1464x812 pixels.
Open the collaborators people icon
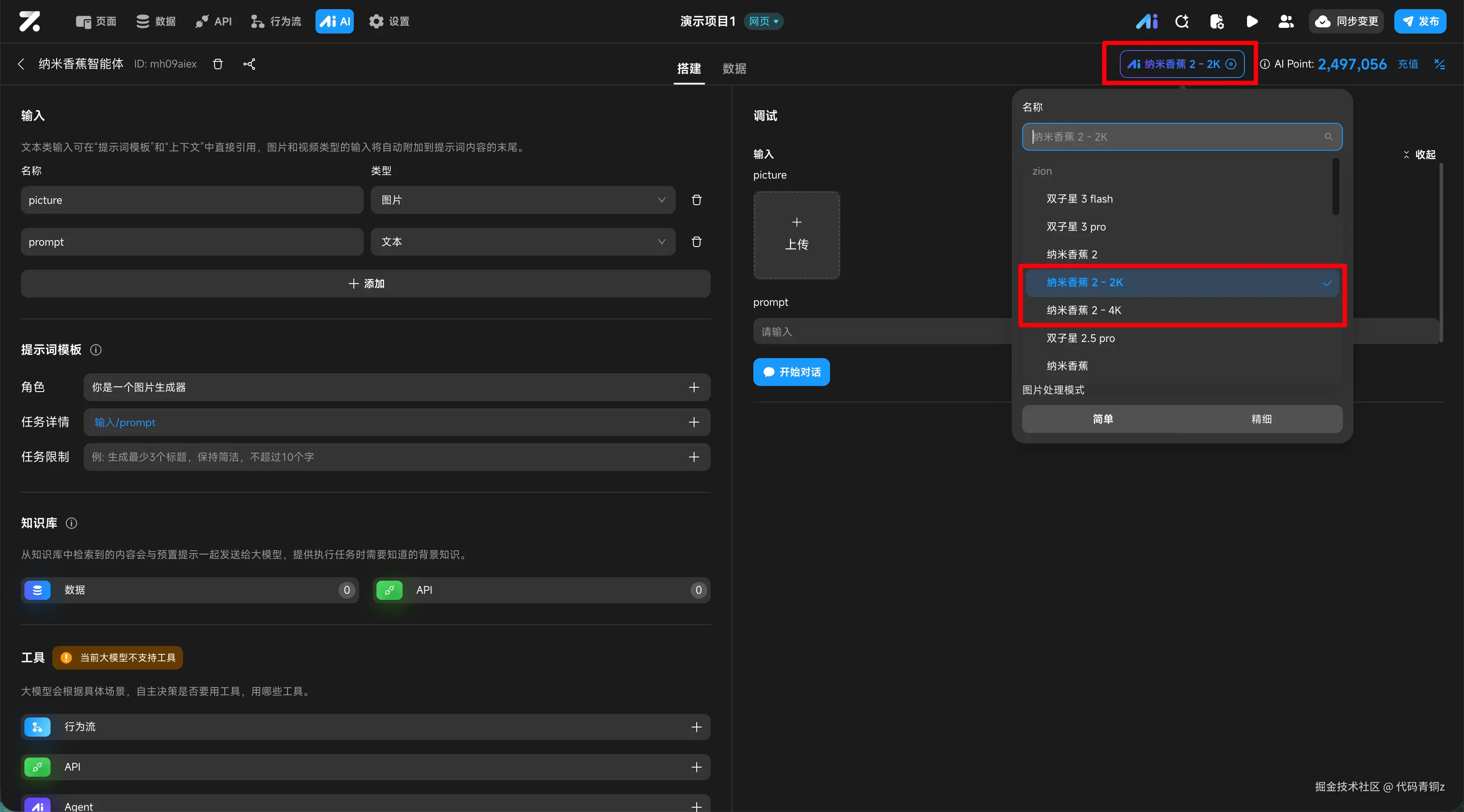click(x=1285, y=22)
